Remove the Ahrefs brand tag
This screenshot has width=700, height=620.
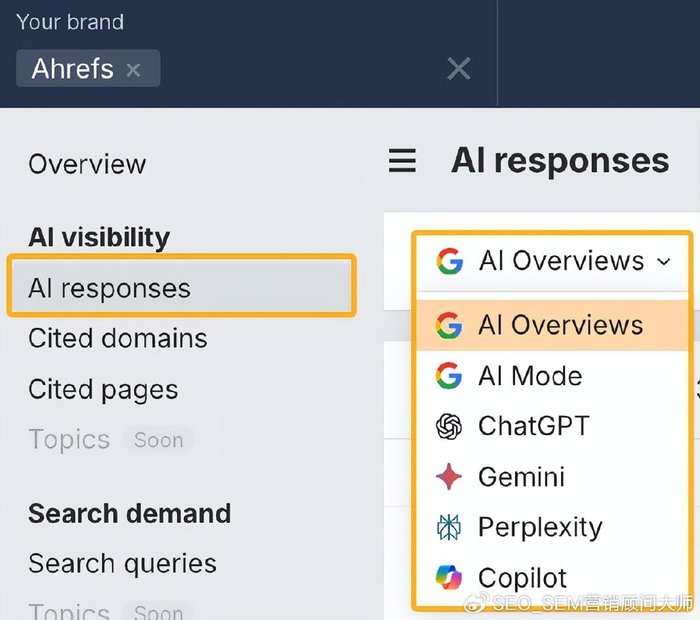coord(134,70)
